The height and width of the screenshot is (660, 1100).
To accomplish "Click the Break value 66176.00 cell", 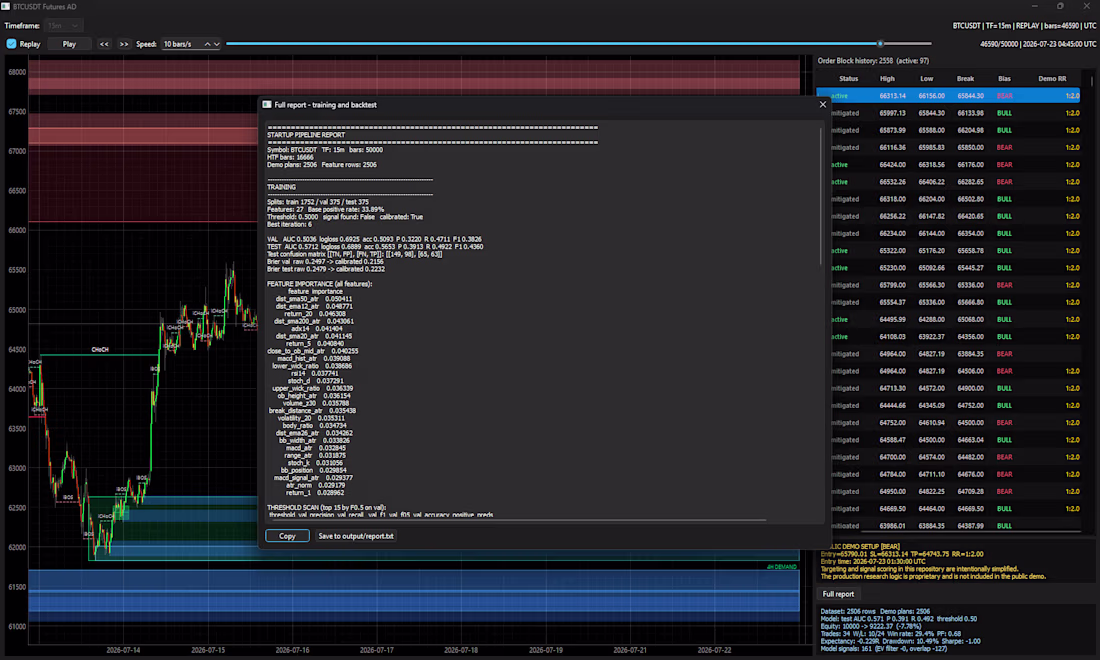I will click(x=971, y=165).
